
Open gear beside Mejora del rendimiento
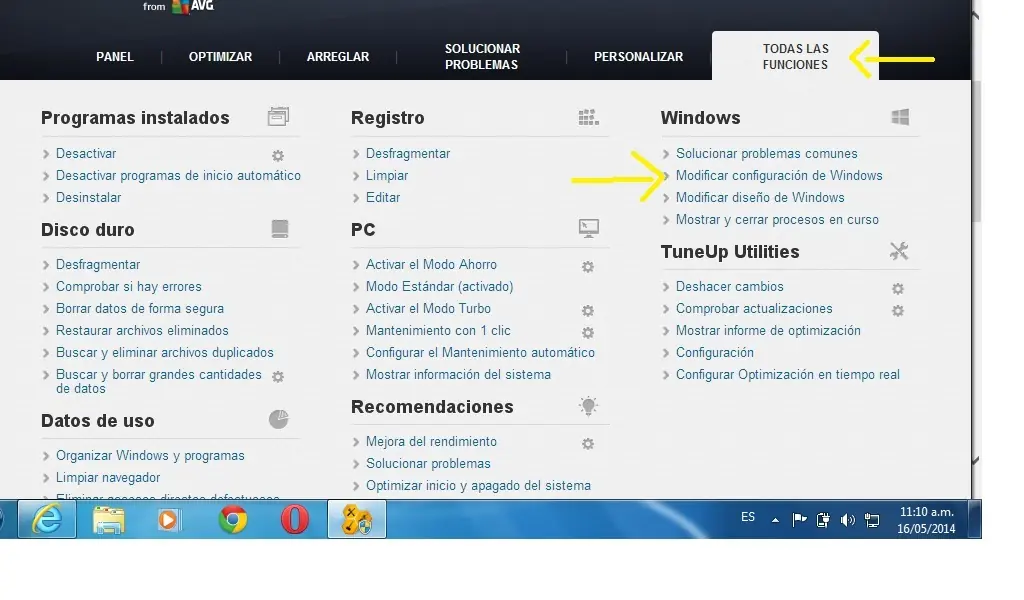pos(588,443)
